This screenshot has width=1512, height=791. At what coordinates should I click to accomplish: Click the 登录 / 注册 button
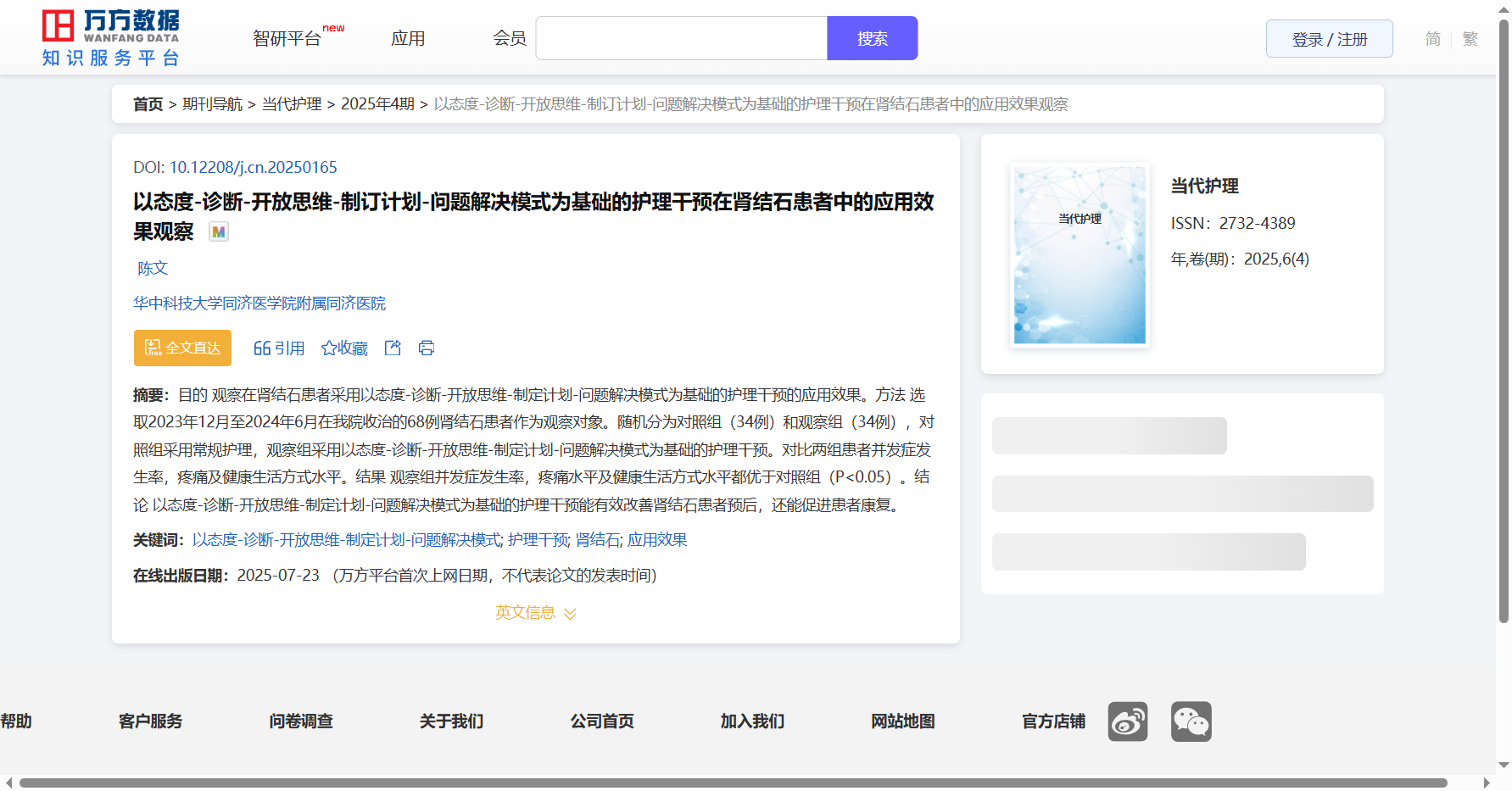pyautogui.click(x=1329, y=39)
